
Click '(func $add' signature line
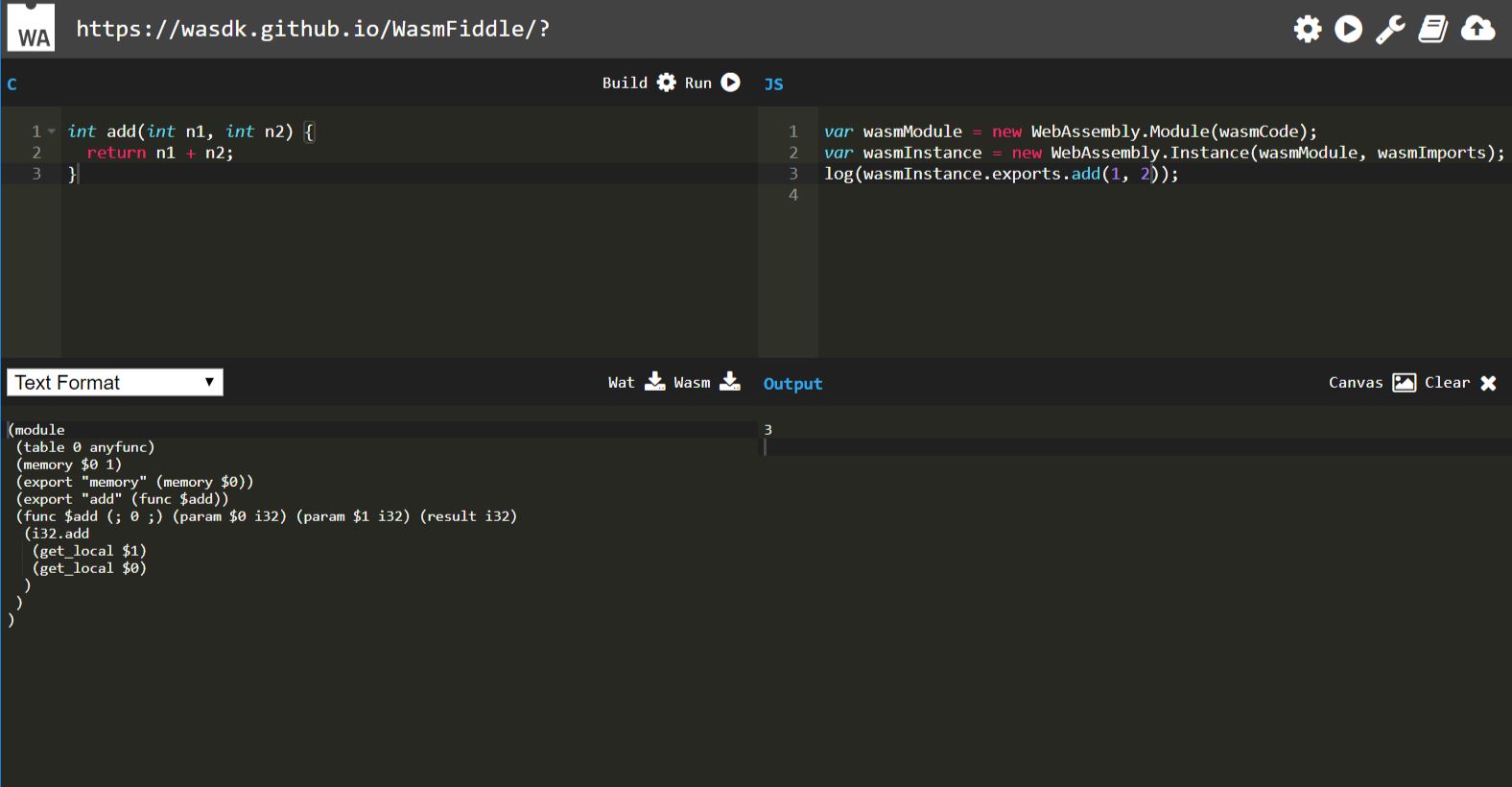(x=266, y=516)
